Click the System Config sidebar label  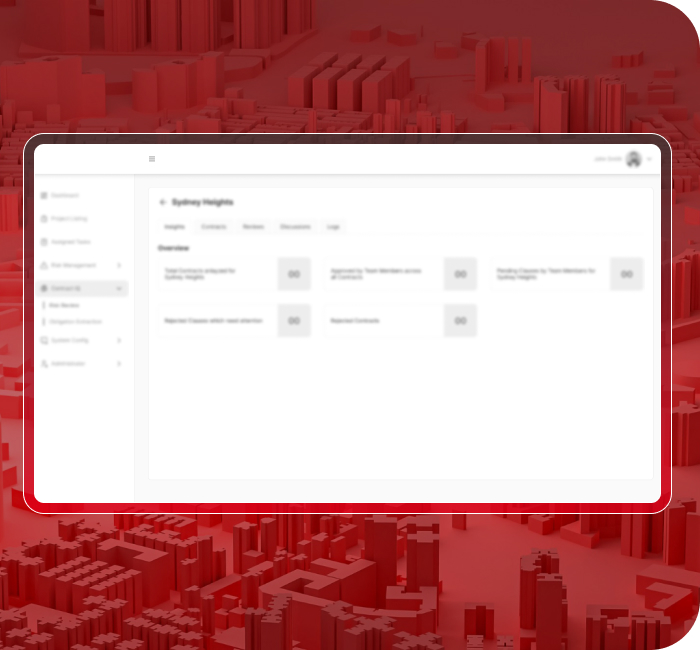click(70, 341)
